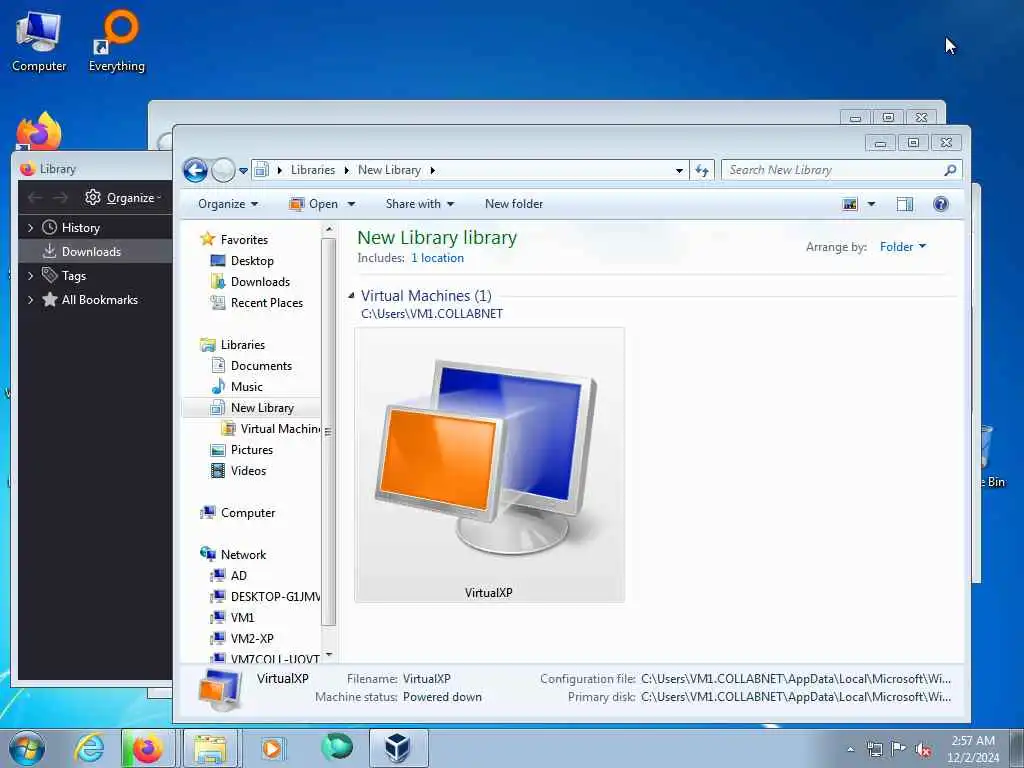Click navigation pane scroll down arrow
Viewport: 1024px width, 768px height.
click(328, 654)
